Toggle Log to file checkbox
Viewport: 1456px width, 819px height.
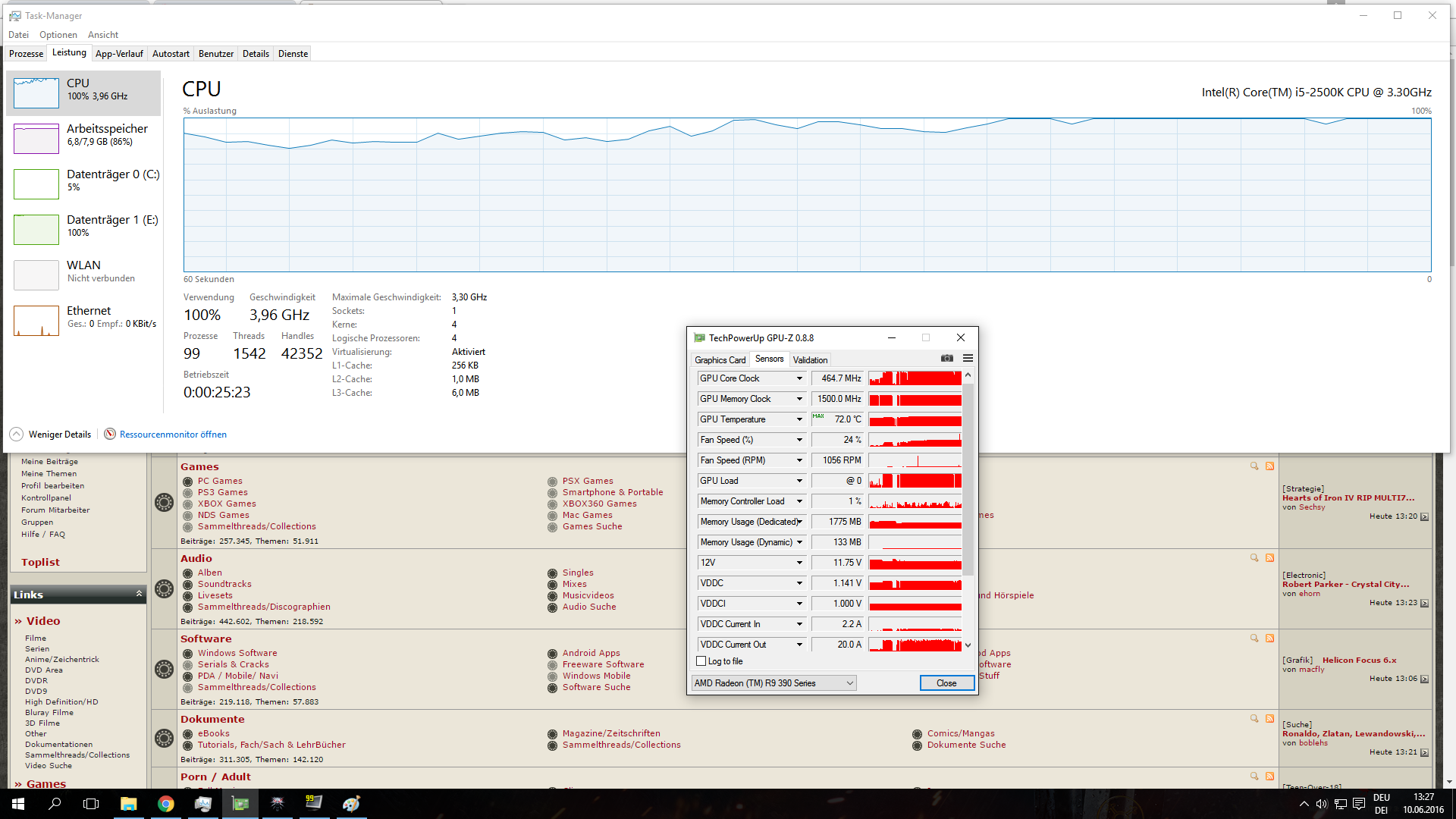(701, 661)
